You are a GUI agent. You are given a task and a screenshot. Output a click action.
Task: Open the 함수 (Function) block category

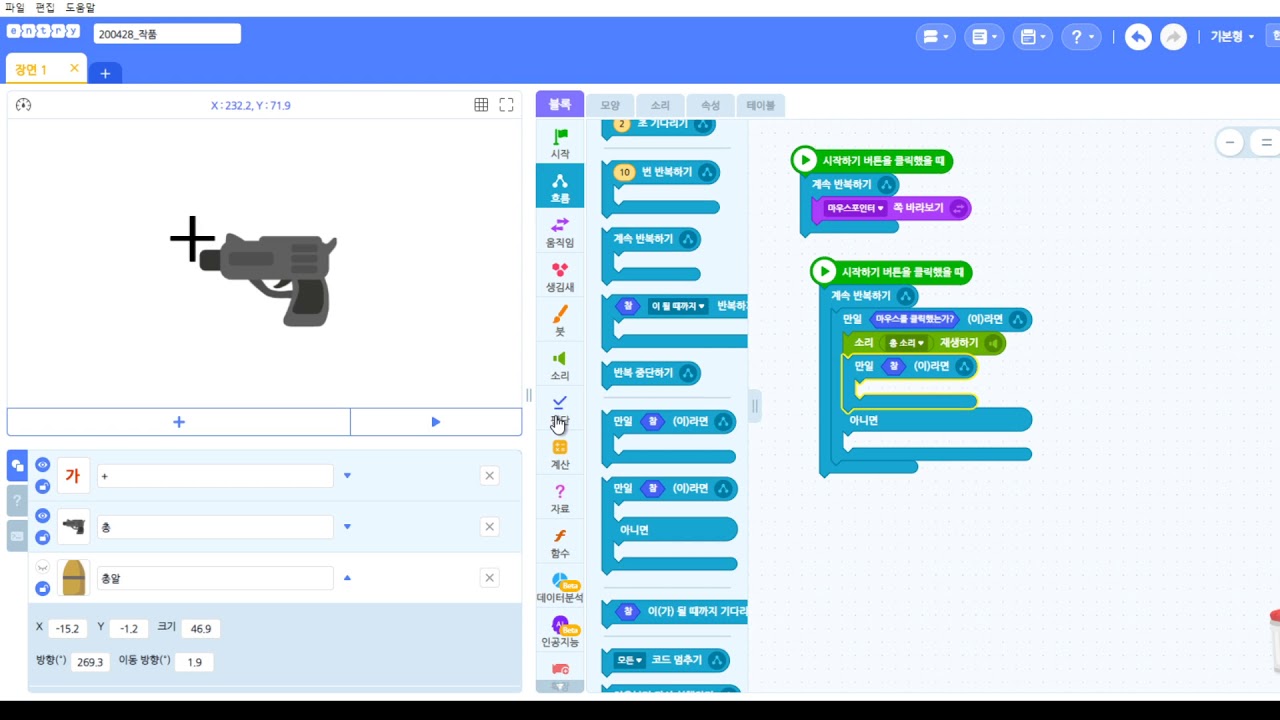pyautogui.click(x=560, y=543)
